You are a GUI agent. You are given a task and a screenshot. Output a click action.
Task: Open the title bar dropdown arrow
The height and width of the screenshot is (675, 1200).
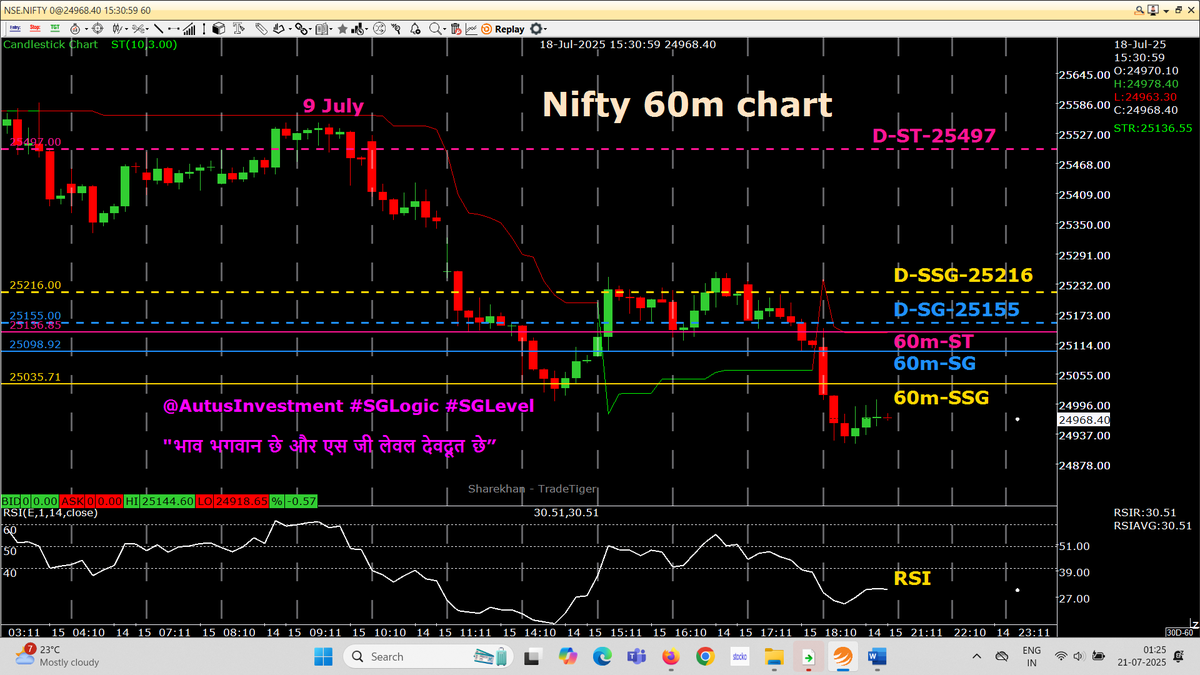pos(1166,11)
